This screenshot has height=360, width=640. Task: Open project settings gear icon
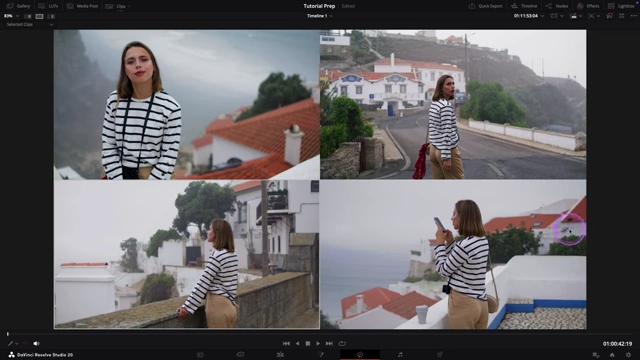[x=629, y=355]
